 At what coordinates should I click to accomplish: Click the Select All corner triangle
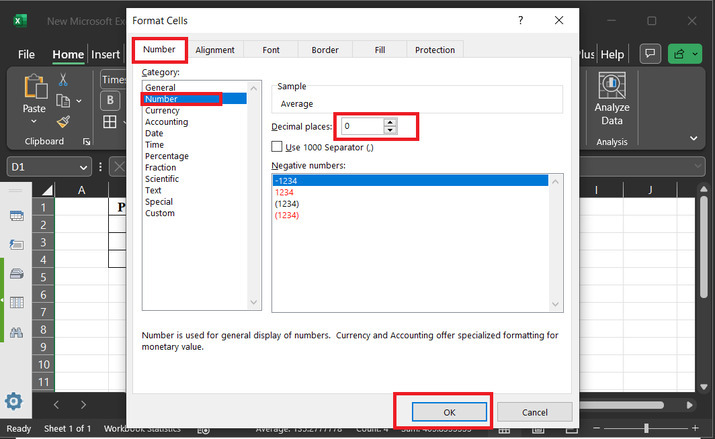pos(47,190)
